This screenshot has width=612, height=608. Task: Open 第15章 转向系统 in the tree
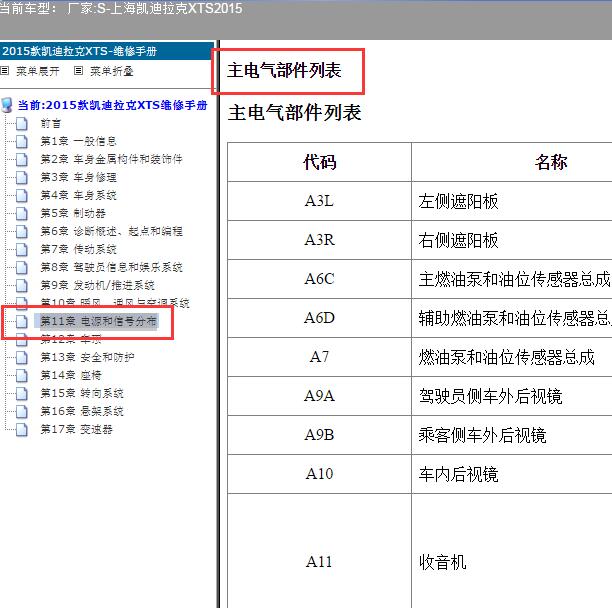82,393
